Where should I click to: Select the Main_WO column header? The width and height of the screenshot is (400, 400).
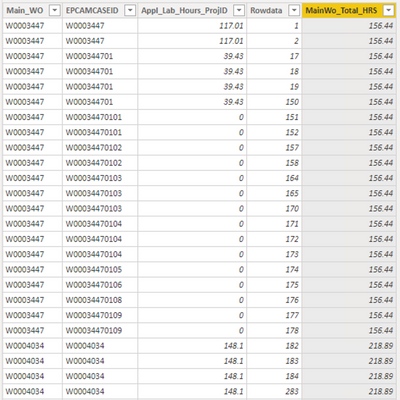point(33,11)
